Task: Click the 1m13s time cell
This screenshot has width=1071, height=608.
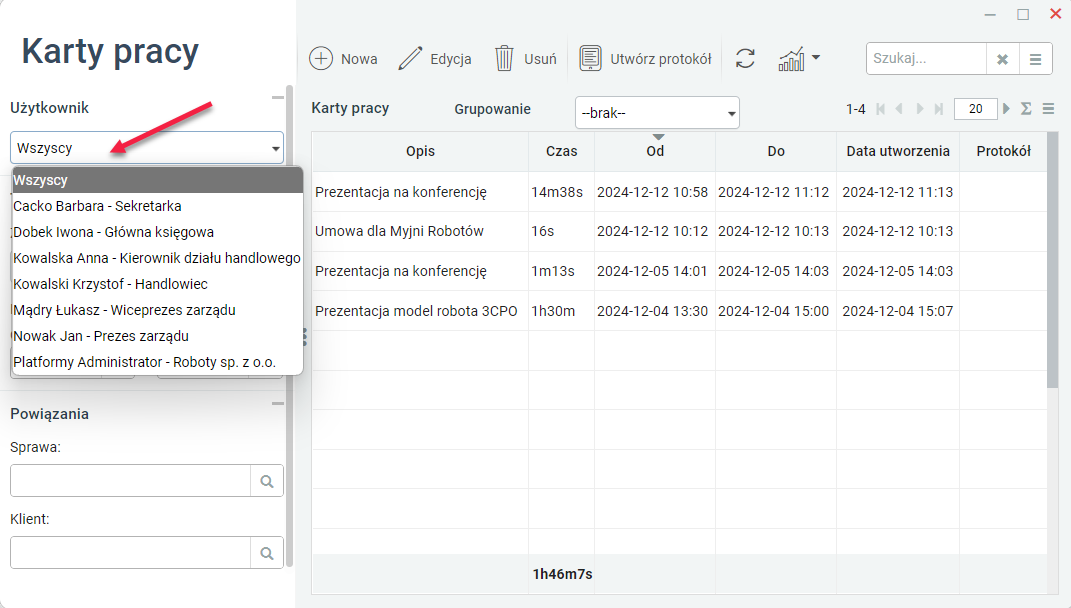Action: coord(561,272)
